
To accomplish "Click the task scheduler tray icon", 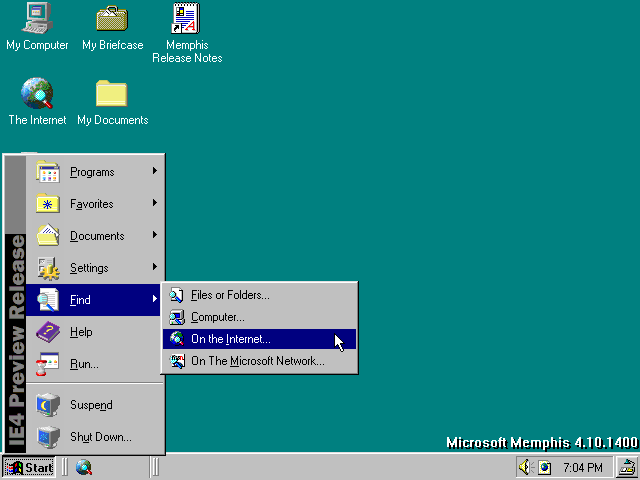I will [544, 467].
